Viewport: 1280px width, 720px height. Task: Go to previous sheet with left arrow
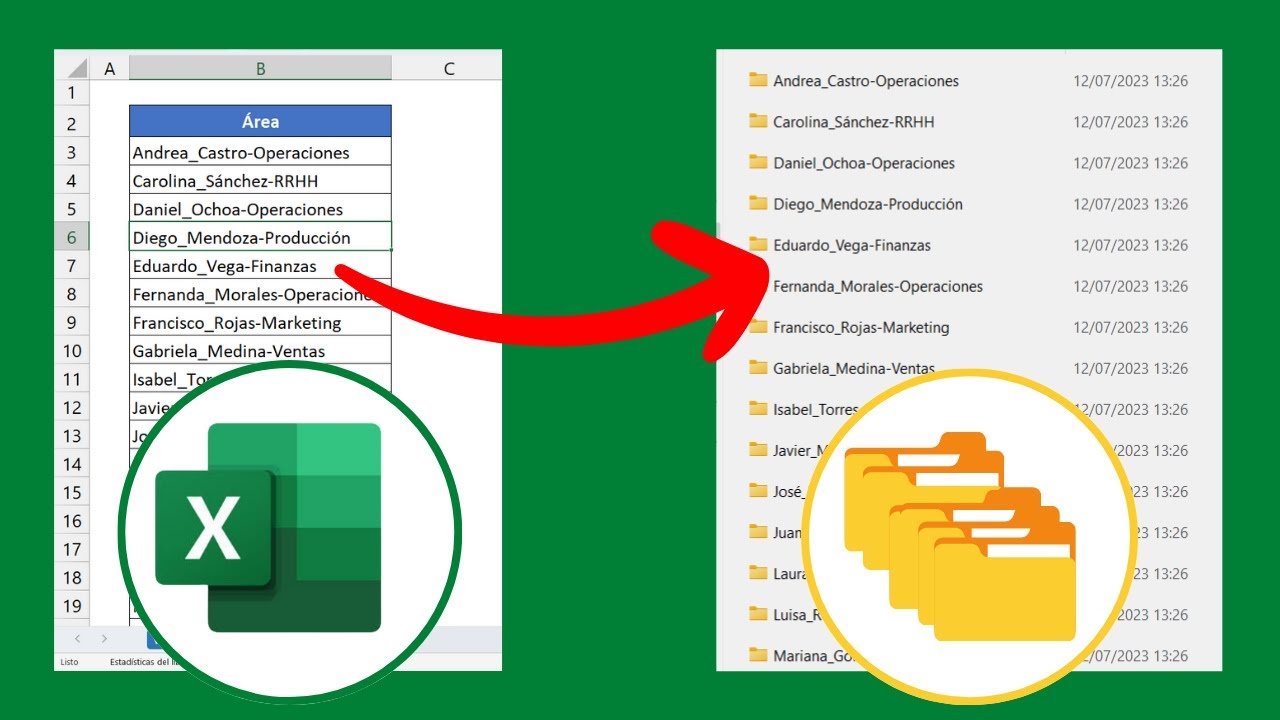tap(78, 638)
